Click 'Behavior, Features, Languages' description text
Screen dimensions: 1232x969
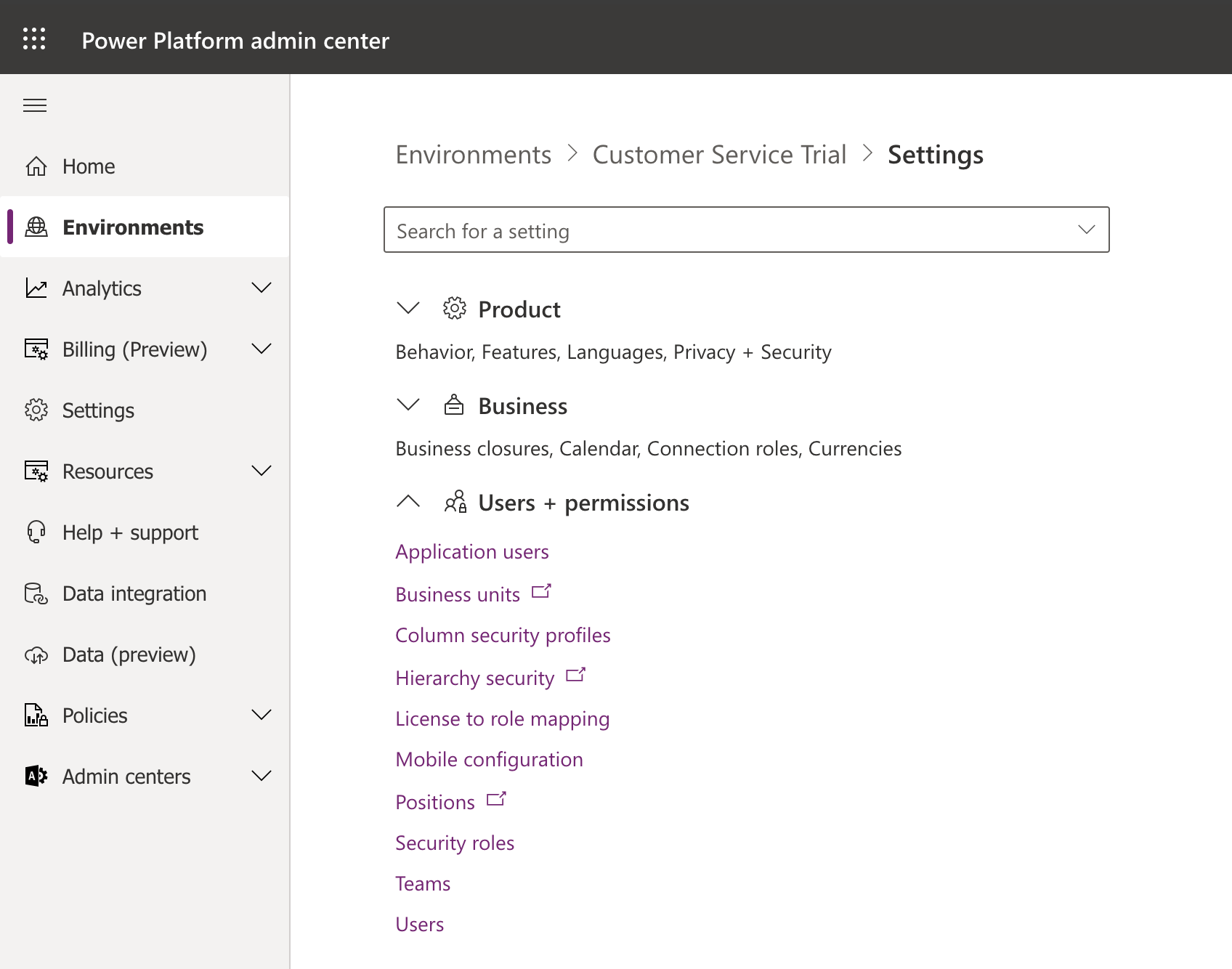[613, 352]
